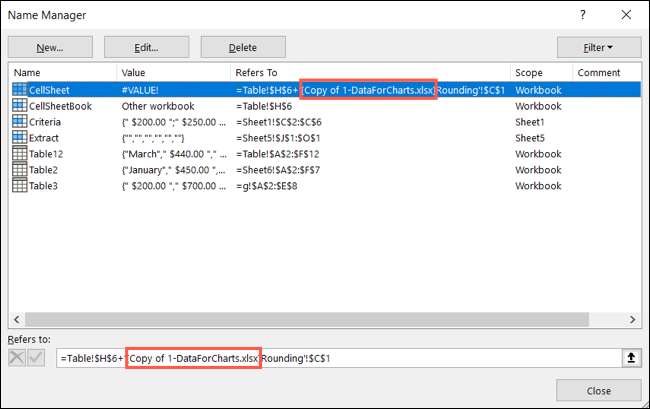Click Workbook scope in the Table12 row
The width and height of the screenshot is (650, 409).
coord(538,154)
